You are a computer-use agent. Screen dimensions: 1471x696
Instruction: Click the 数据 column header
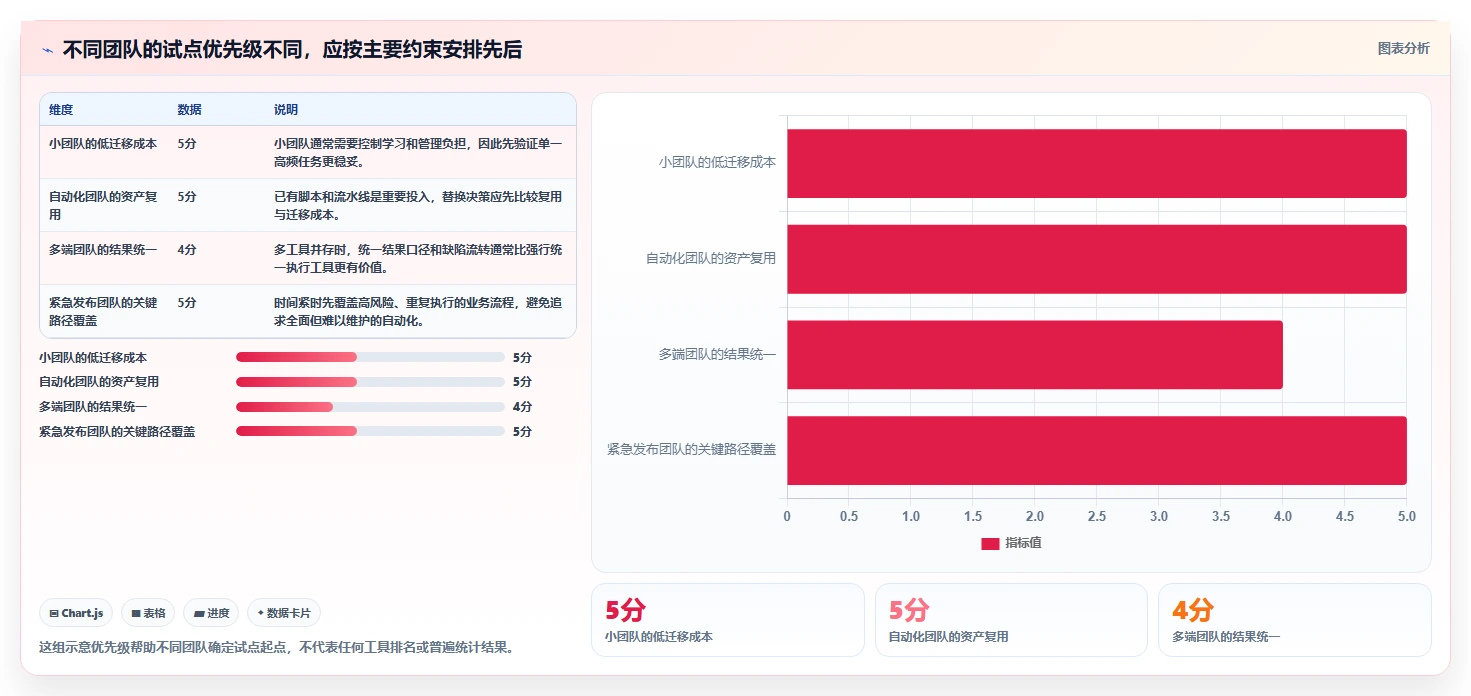pos(189,110)
